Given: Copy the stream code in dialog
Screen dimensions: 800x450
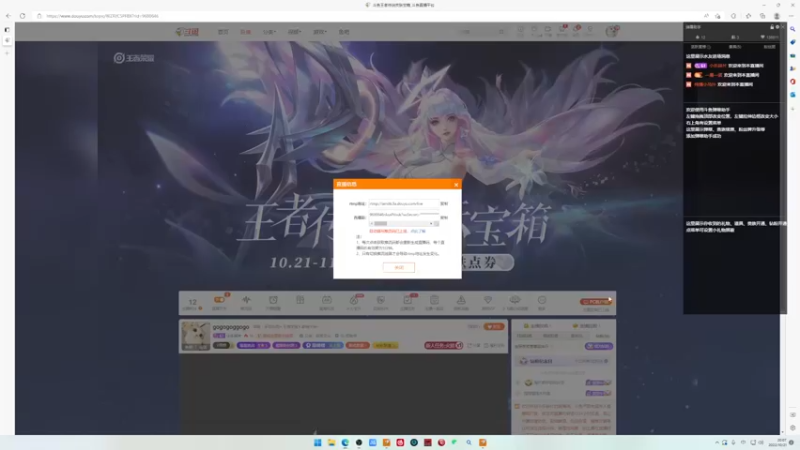Looking at the screenshot, I should [444, 217].
